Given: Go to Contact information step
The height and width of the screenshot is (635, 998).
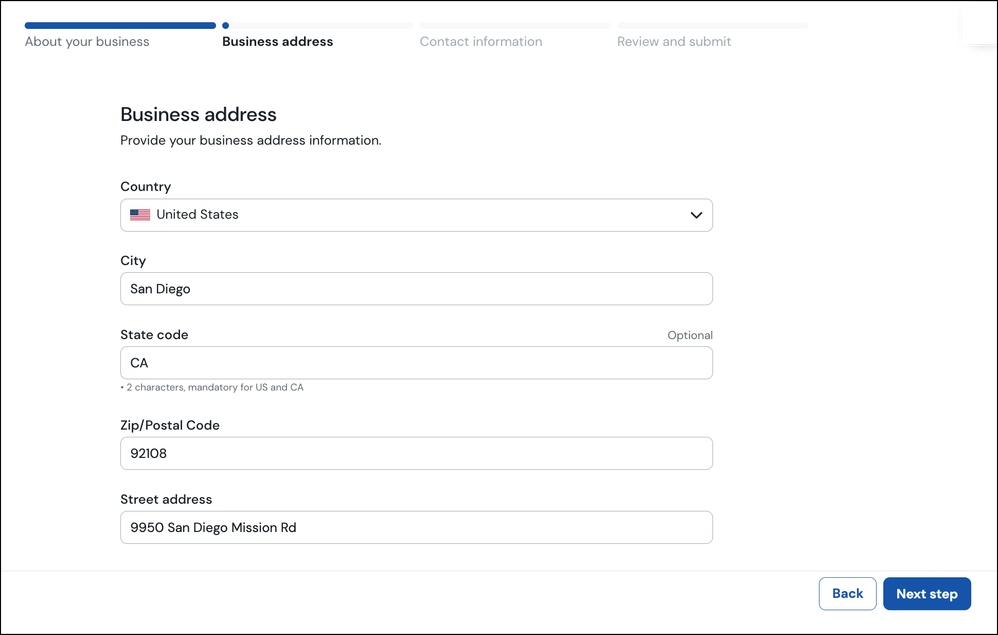Looking at the screenshot, I should (x=481, y=41).
